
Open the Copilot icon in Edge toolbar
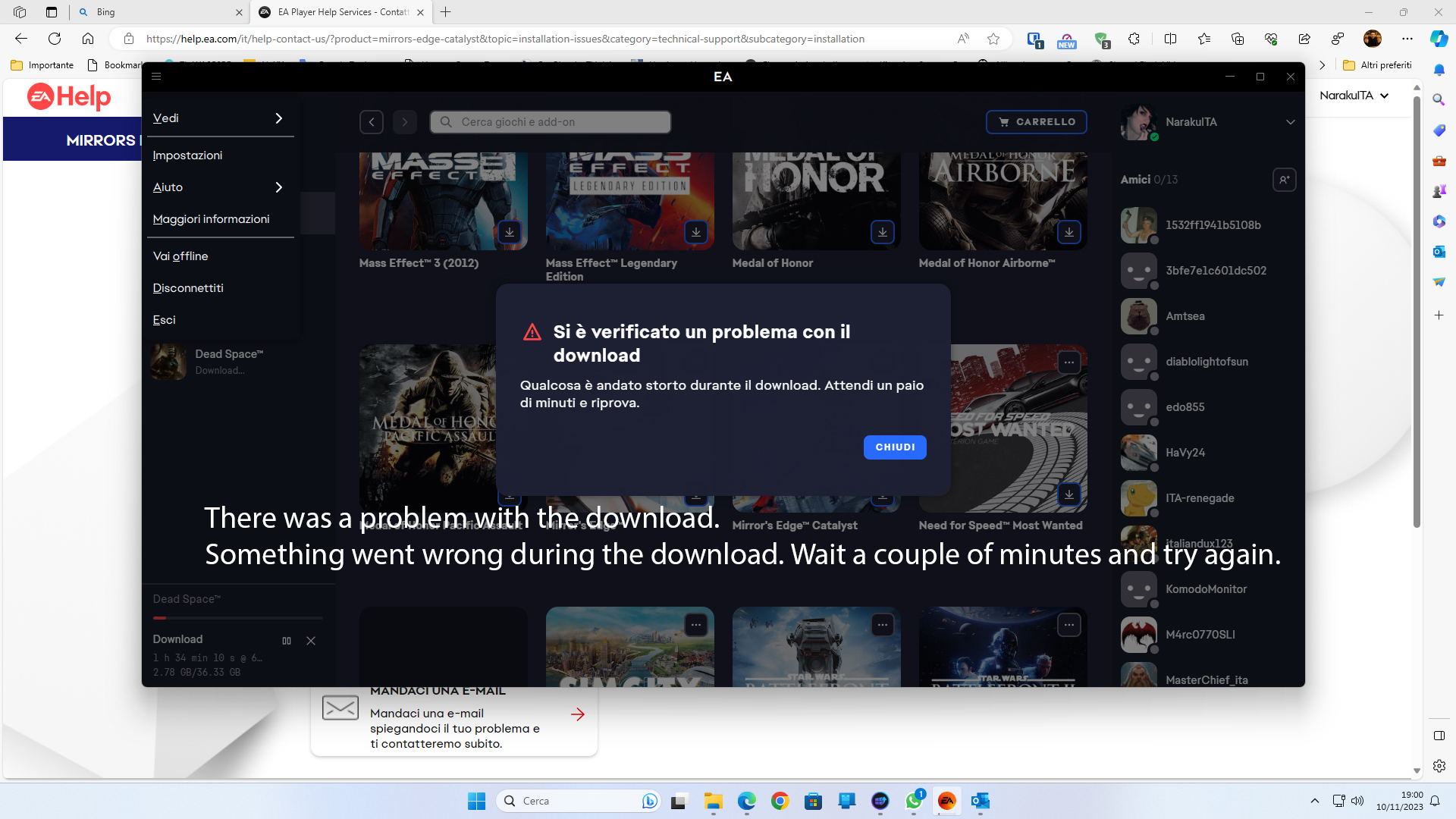pyautogui.click(x=1439, y=39)
